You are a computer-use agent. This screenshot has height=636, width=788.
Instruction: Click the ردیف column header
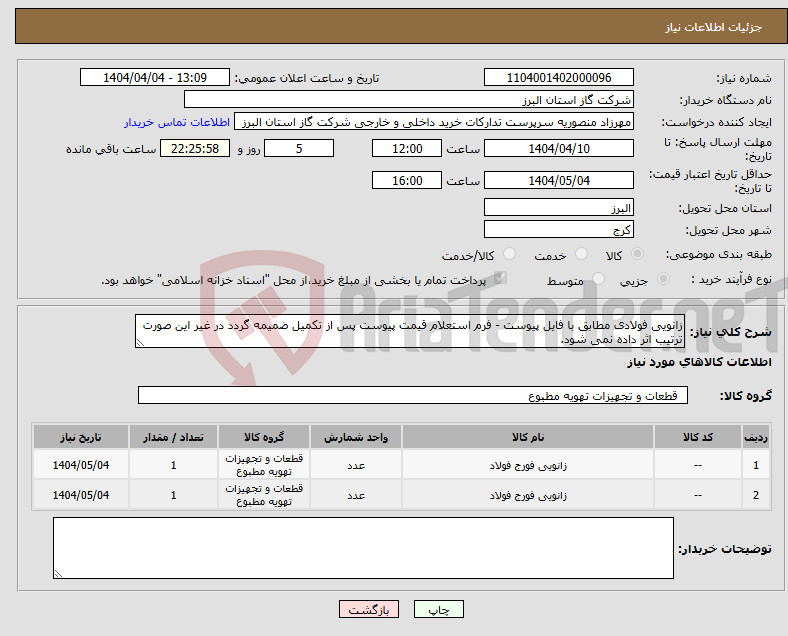[756, 437]
